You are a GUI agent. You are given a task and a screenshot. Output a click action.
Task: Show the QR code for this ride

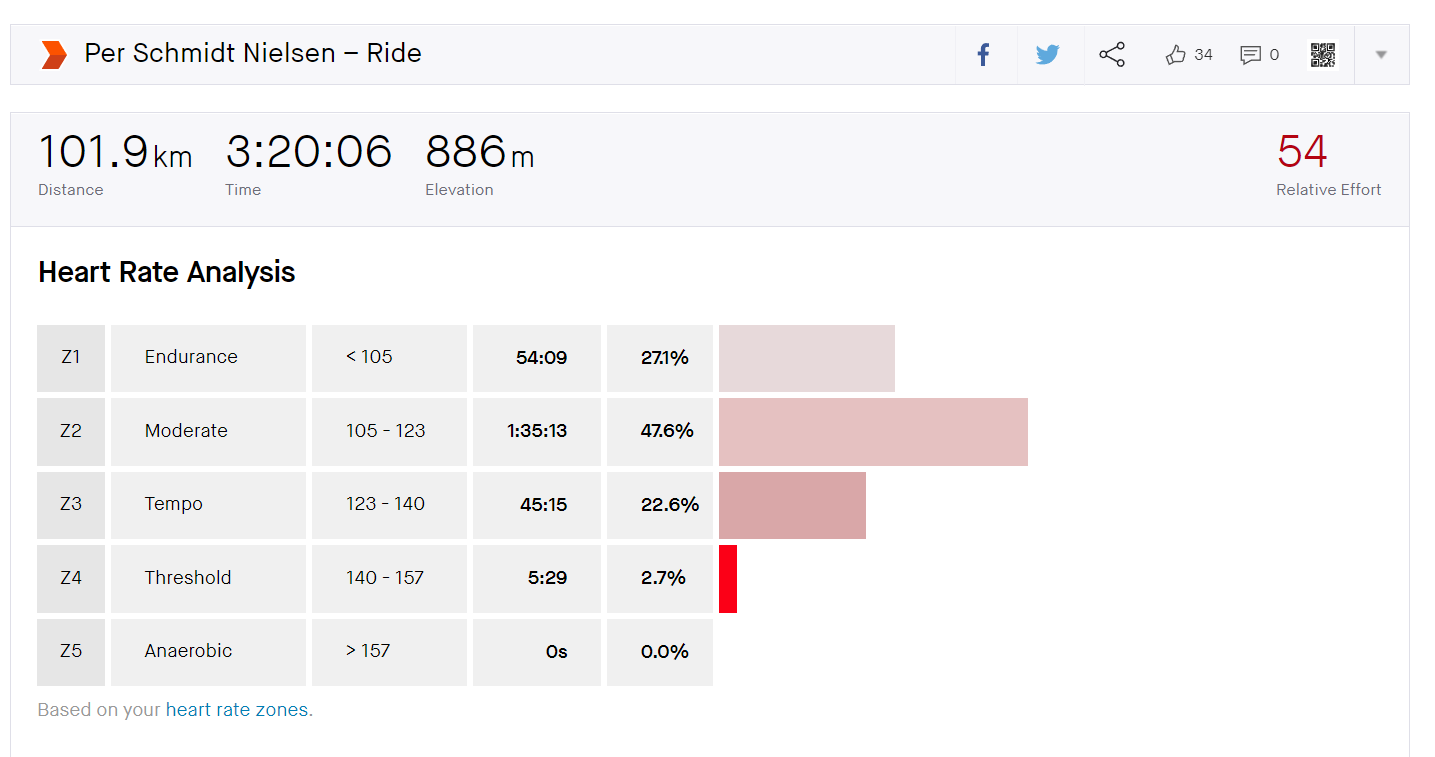click(1323, 55)
